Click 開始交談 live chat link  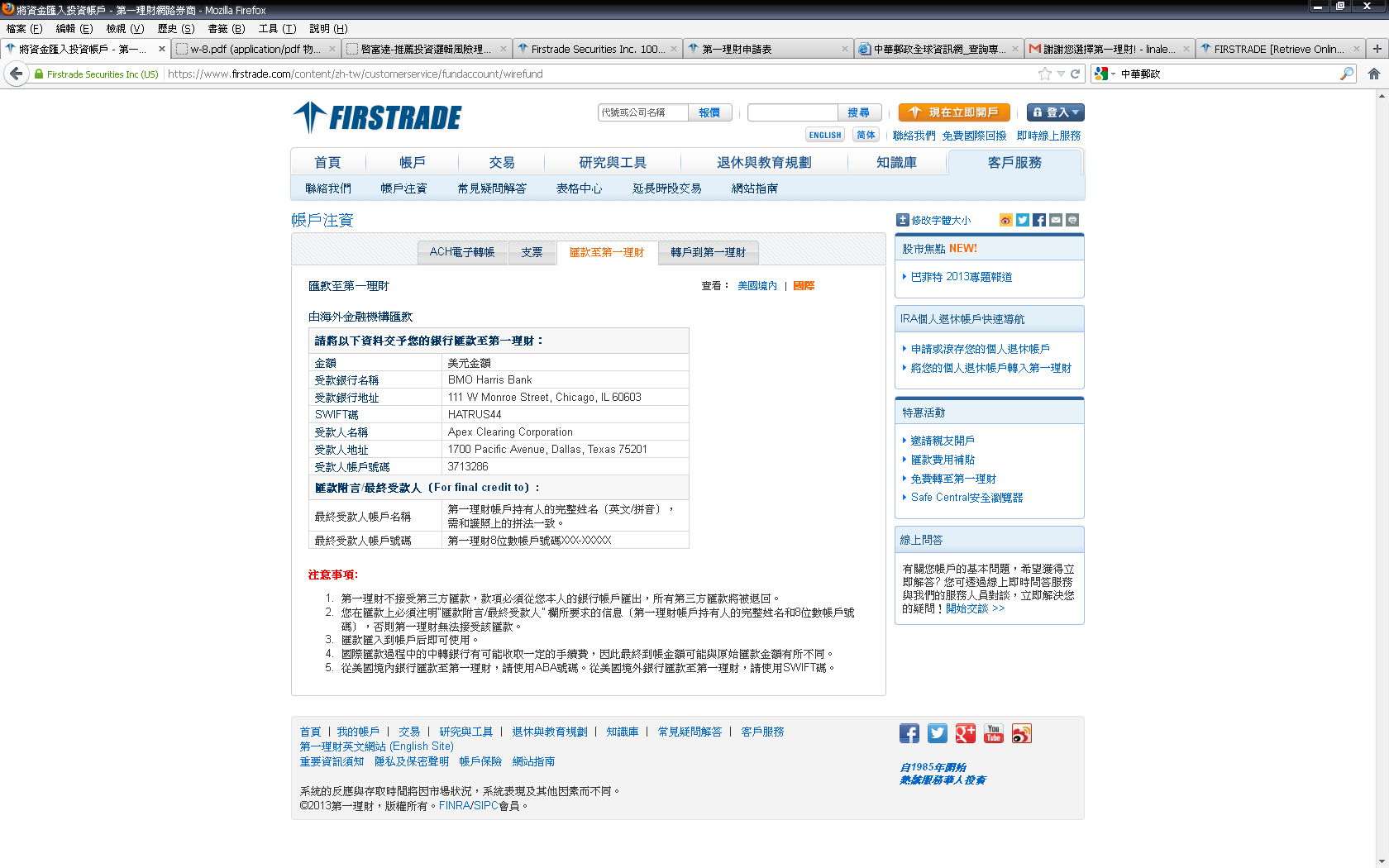pos(976,608)
